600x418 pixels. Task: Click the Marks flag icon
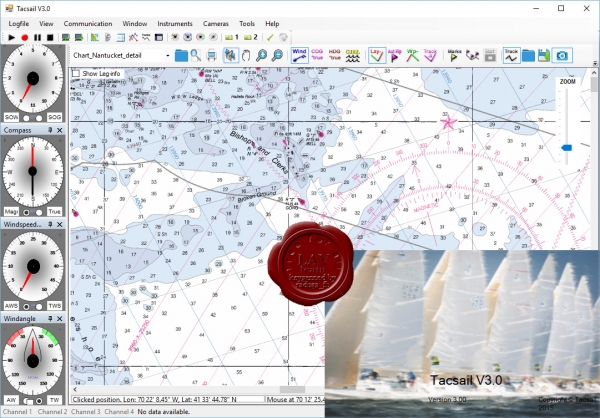pyautogui.click(x=454, y=56)
